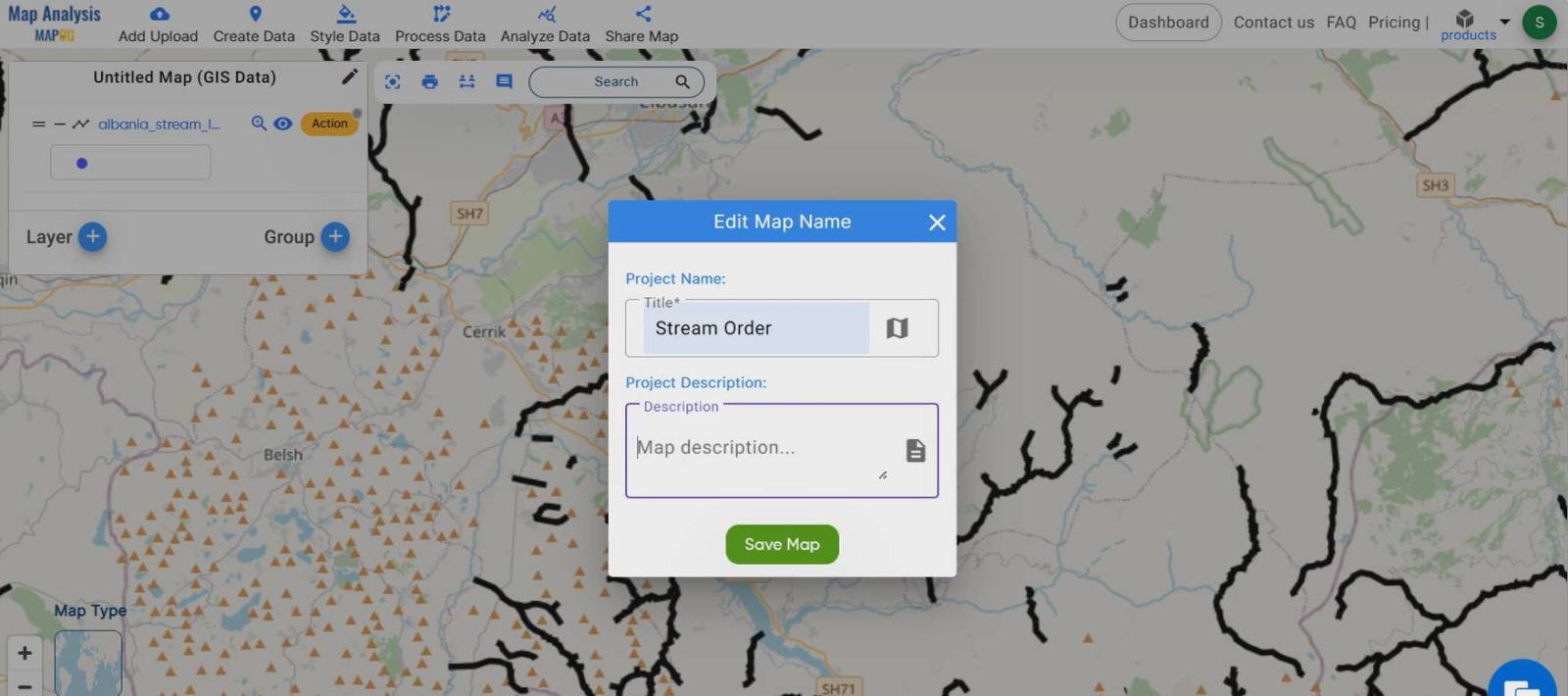1568x696 pixels.
Task: Add a new Layer with plus button
Action: tap(92, 236)
